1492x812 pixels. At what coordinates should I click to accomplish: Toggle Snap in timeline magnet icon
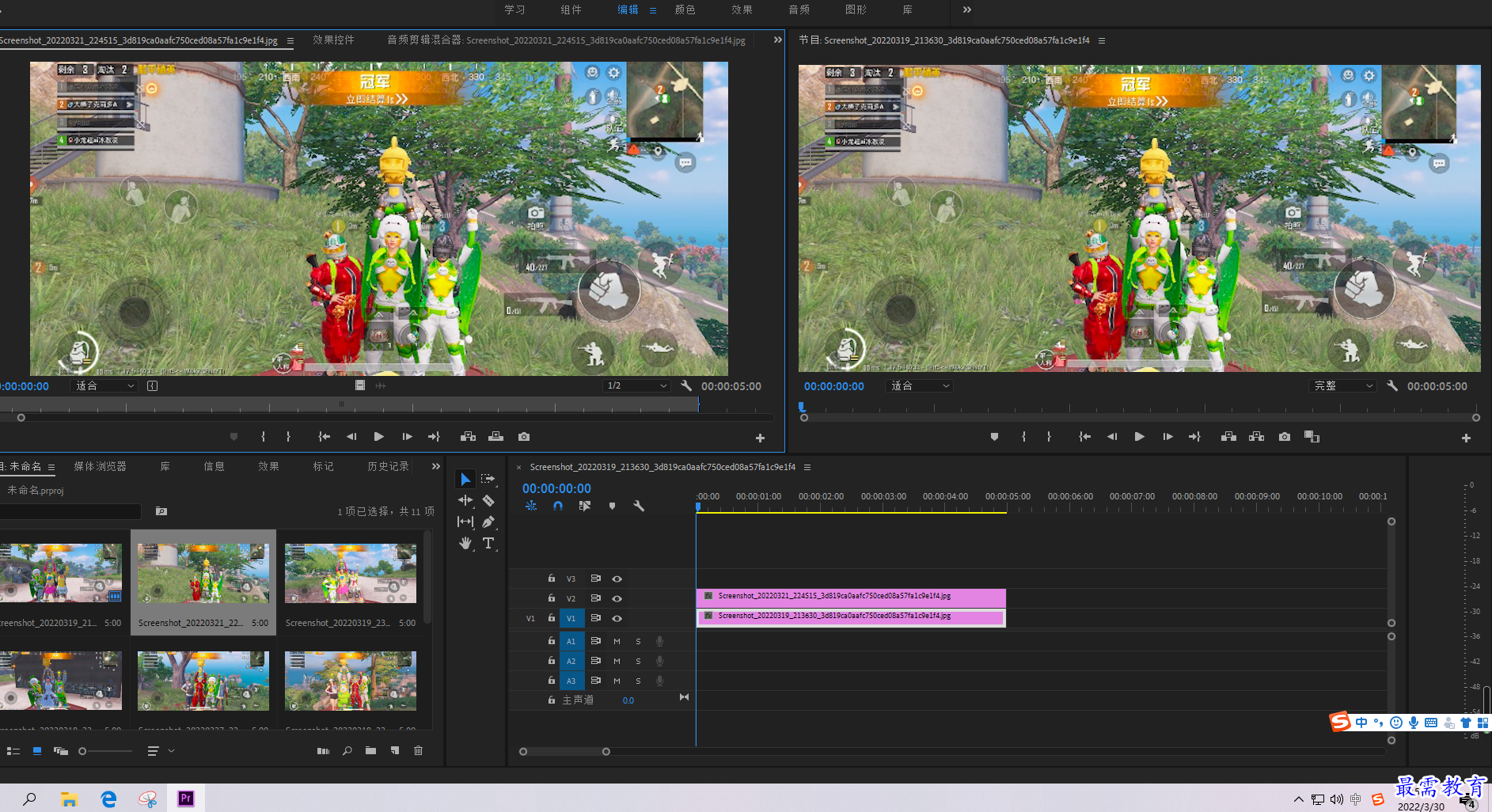pyautogui.click(x=558, y=506)
